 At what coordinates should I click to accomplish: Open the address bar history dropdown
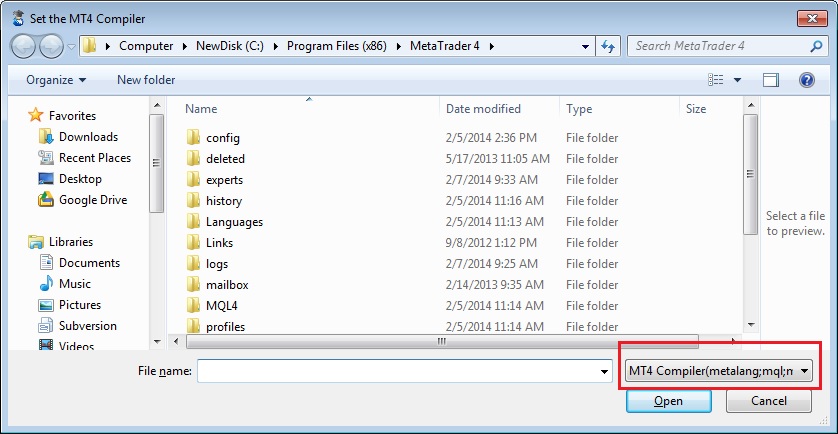tap(585, 46)
